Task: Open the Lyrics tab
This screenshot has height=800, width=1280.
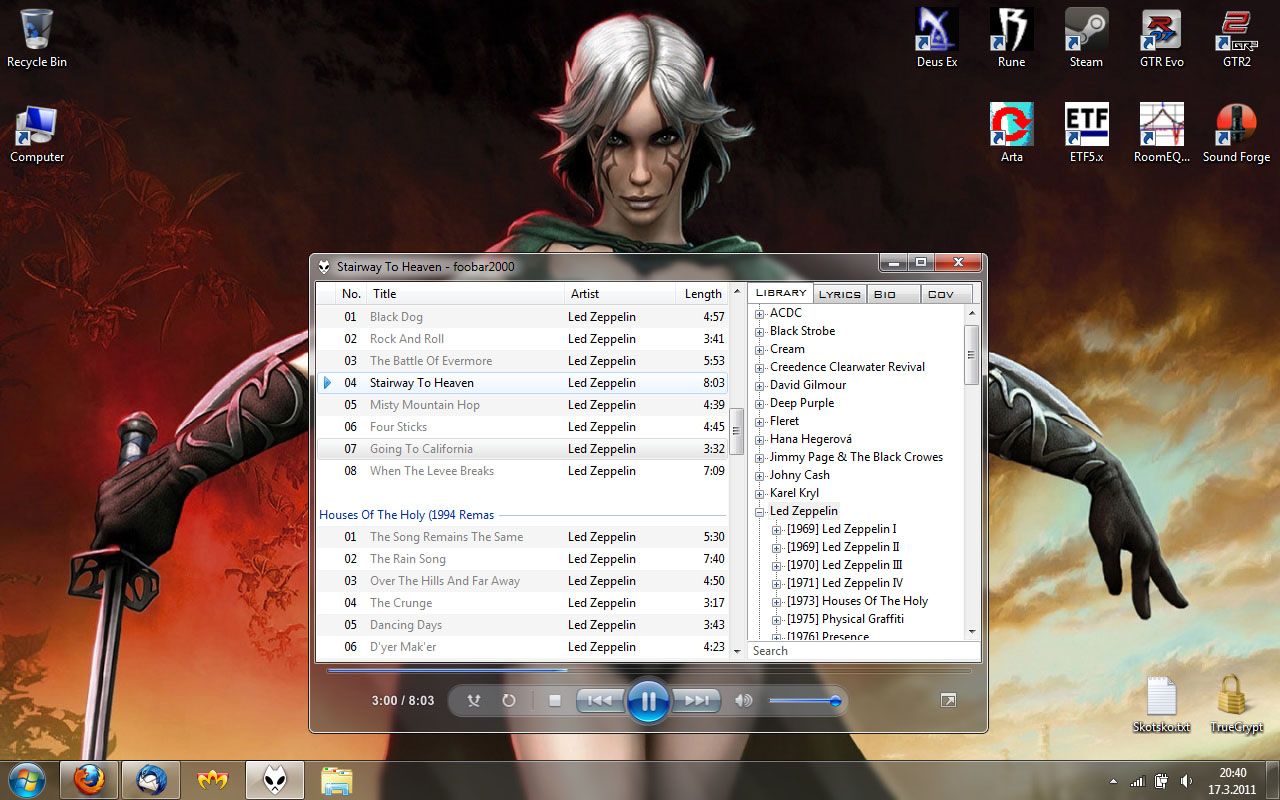Action: click(x=840, y=294)
